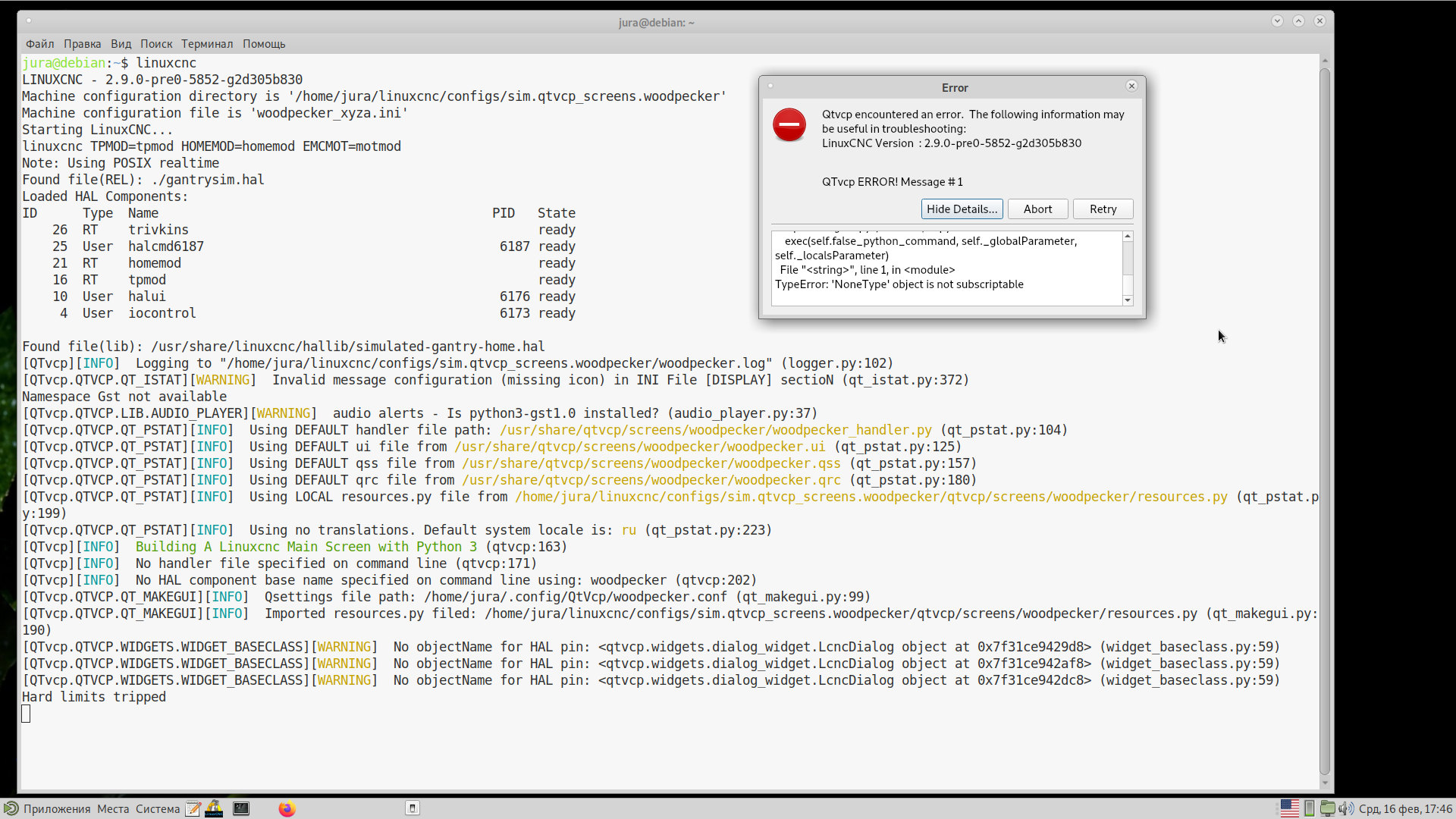Click 'Hard limits tripped' line

click(94, 697)
